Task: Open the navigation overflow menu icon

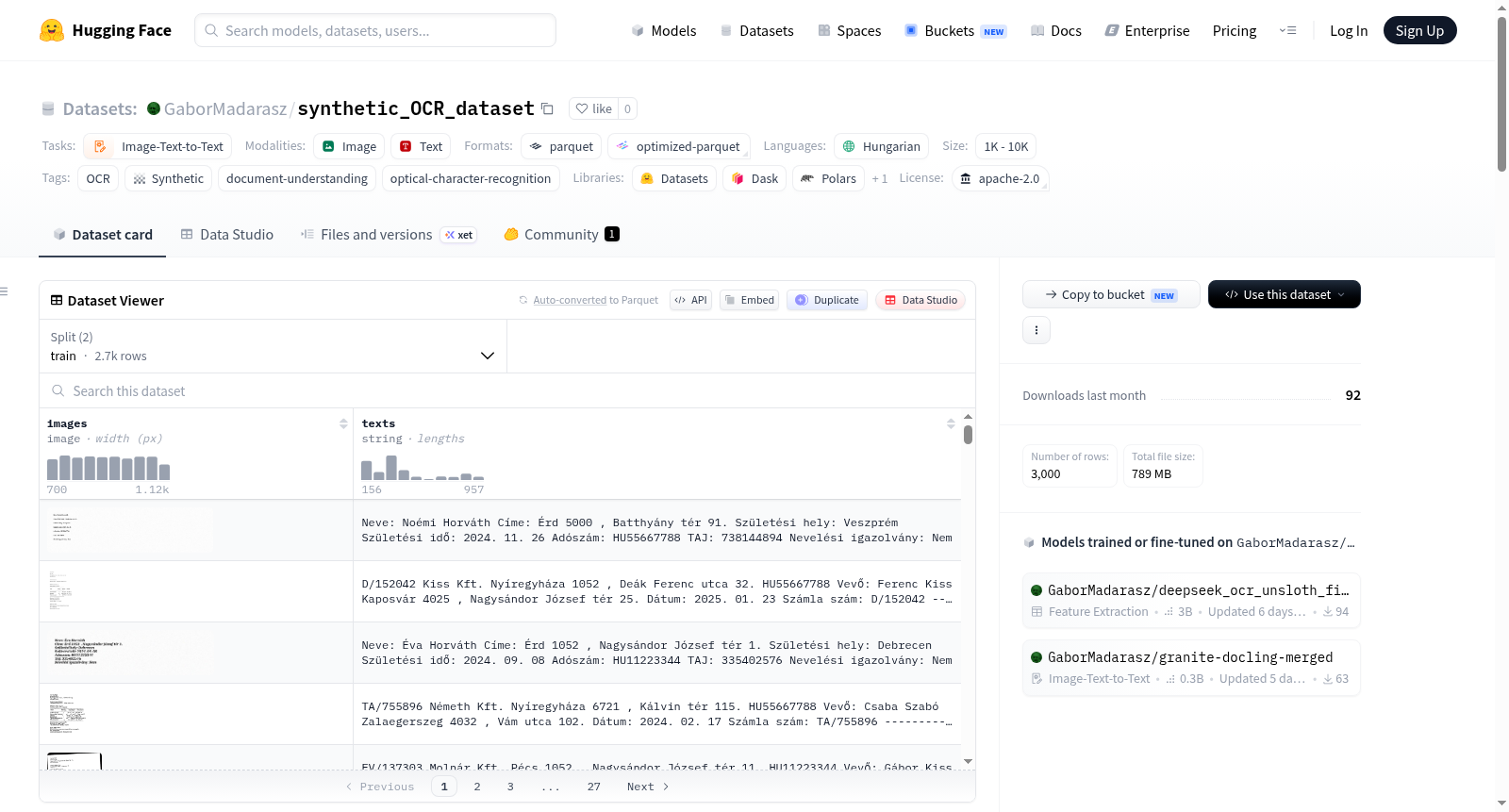Action: coord(1287,30)
